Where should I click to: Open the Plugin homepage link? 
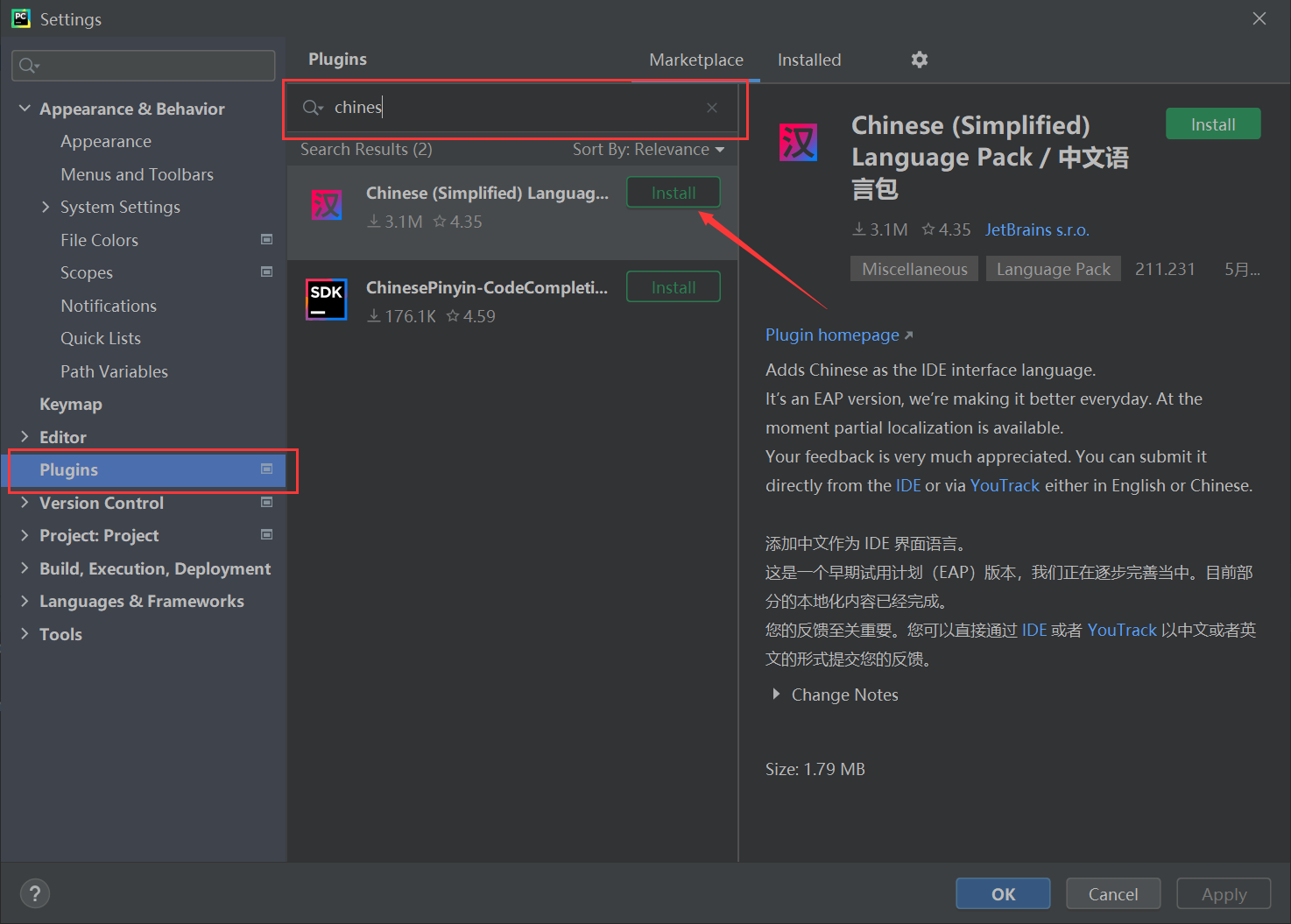pos(839,335)
